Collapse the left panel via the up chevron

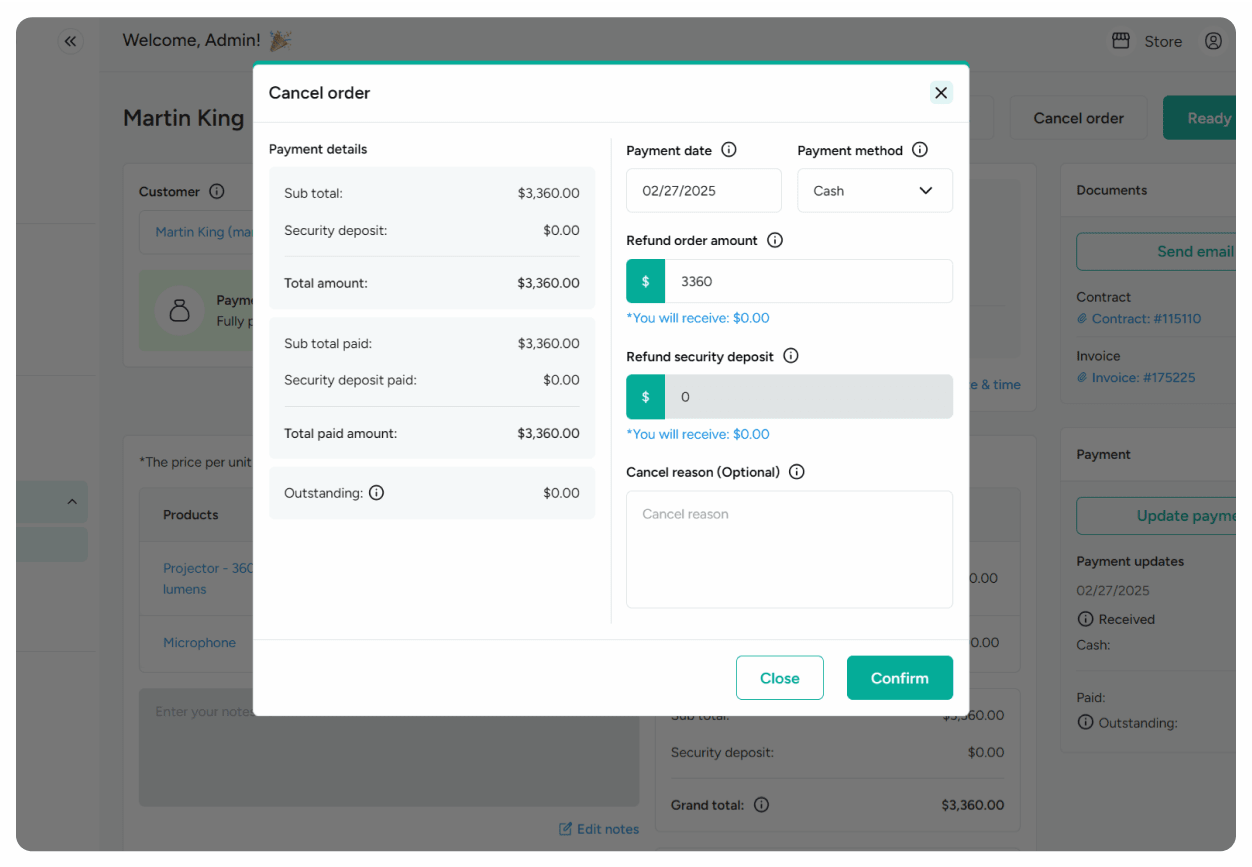[71, 501]
